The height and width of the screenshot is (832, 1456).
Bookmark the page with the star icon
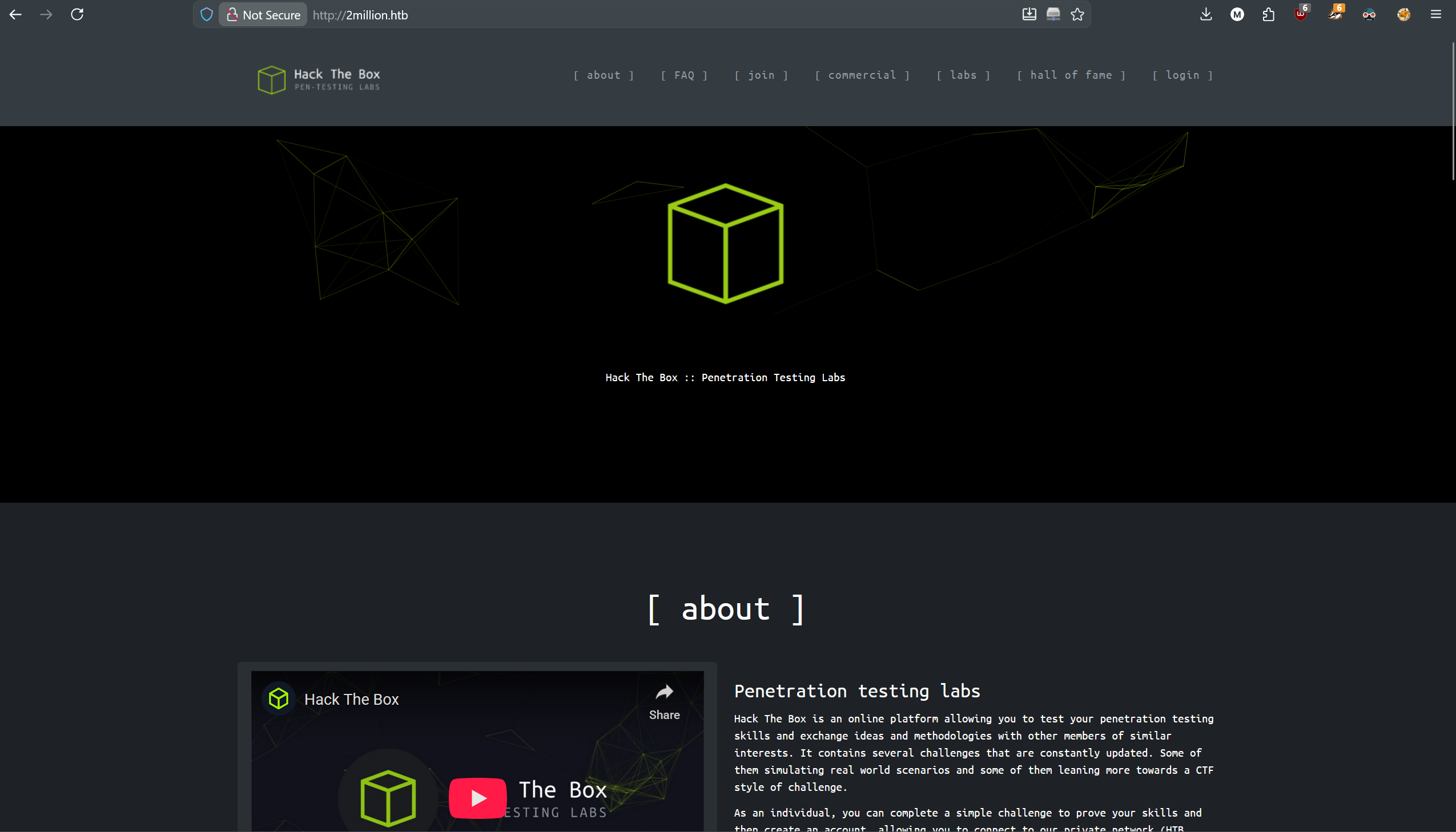click(x=1077, y=14)
